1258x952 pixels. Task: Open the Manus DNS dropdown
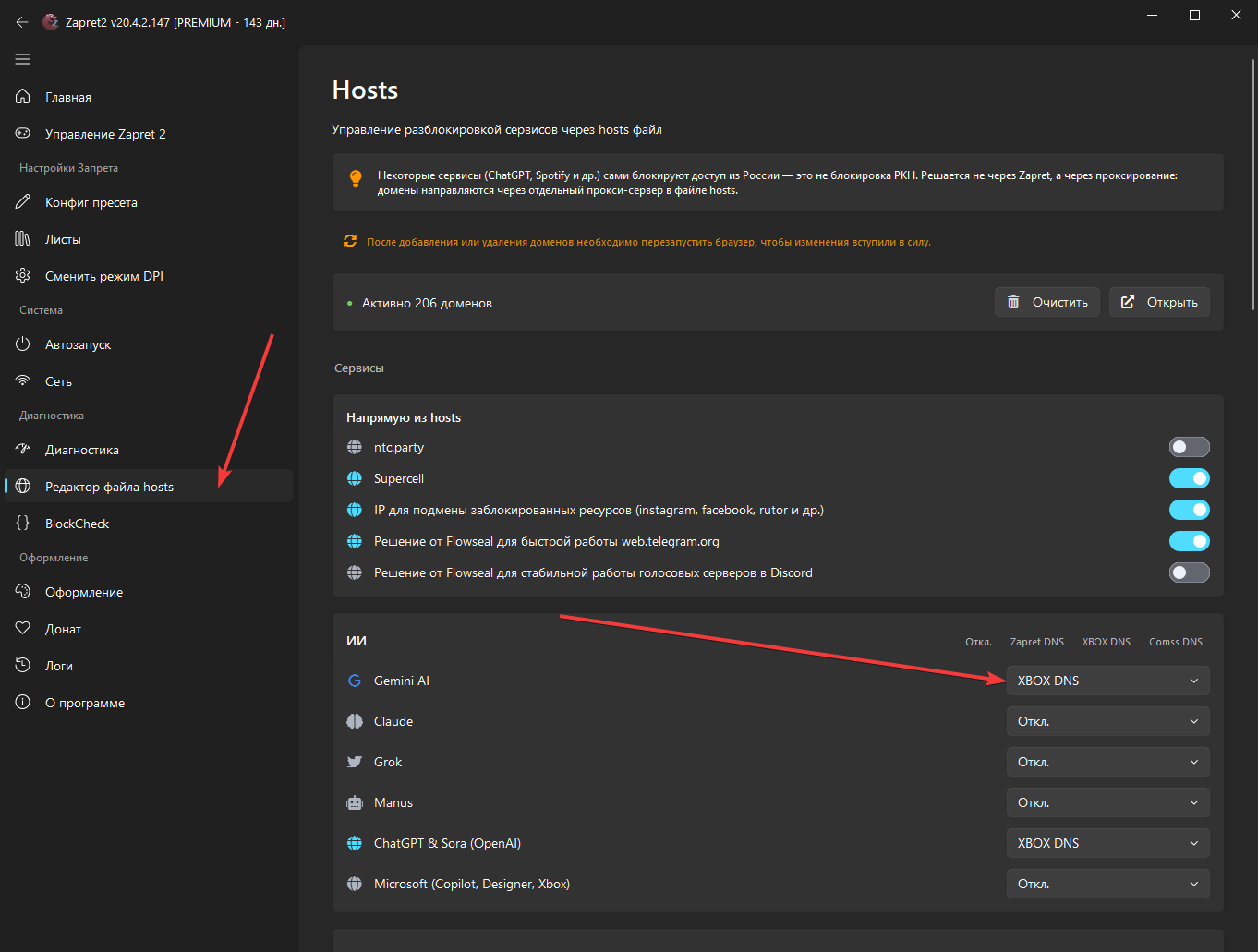pos(1108,802)
